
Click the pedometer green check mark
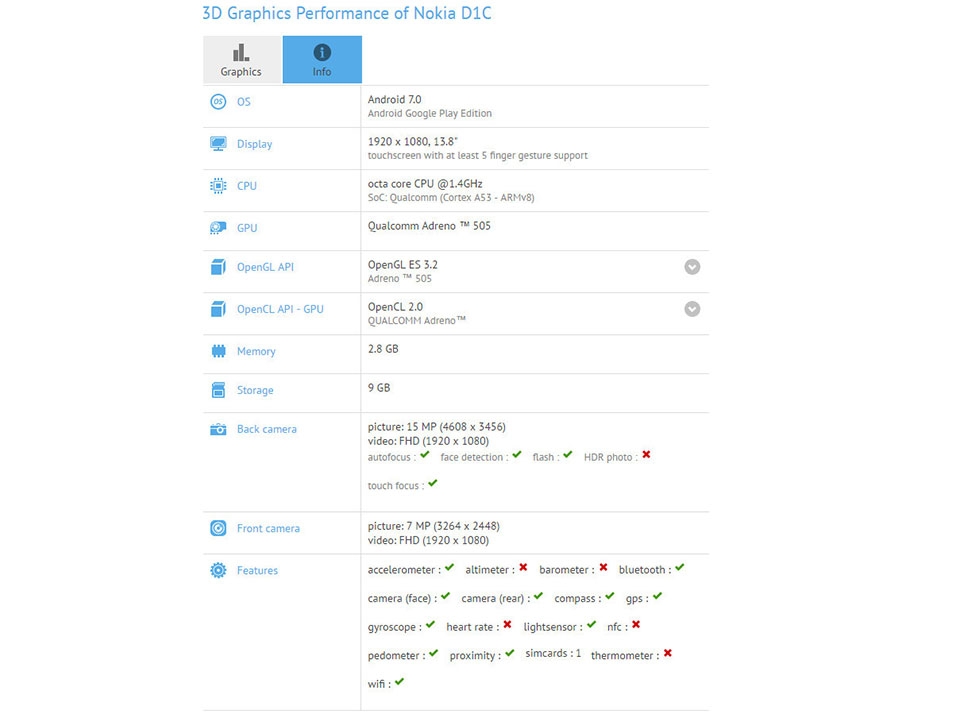pyautogui.click(x=433, y=653)
